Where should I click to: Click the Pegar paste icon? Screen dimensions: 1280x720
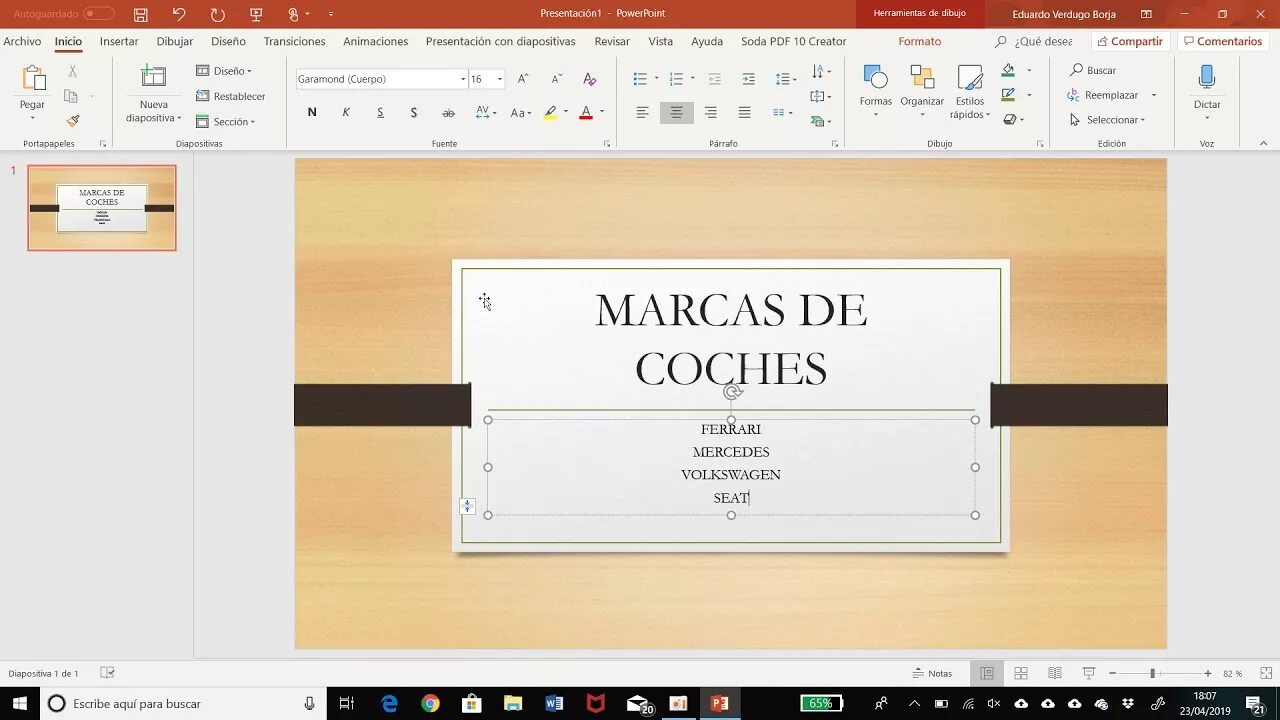[x=32, y=79]
